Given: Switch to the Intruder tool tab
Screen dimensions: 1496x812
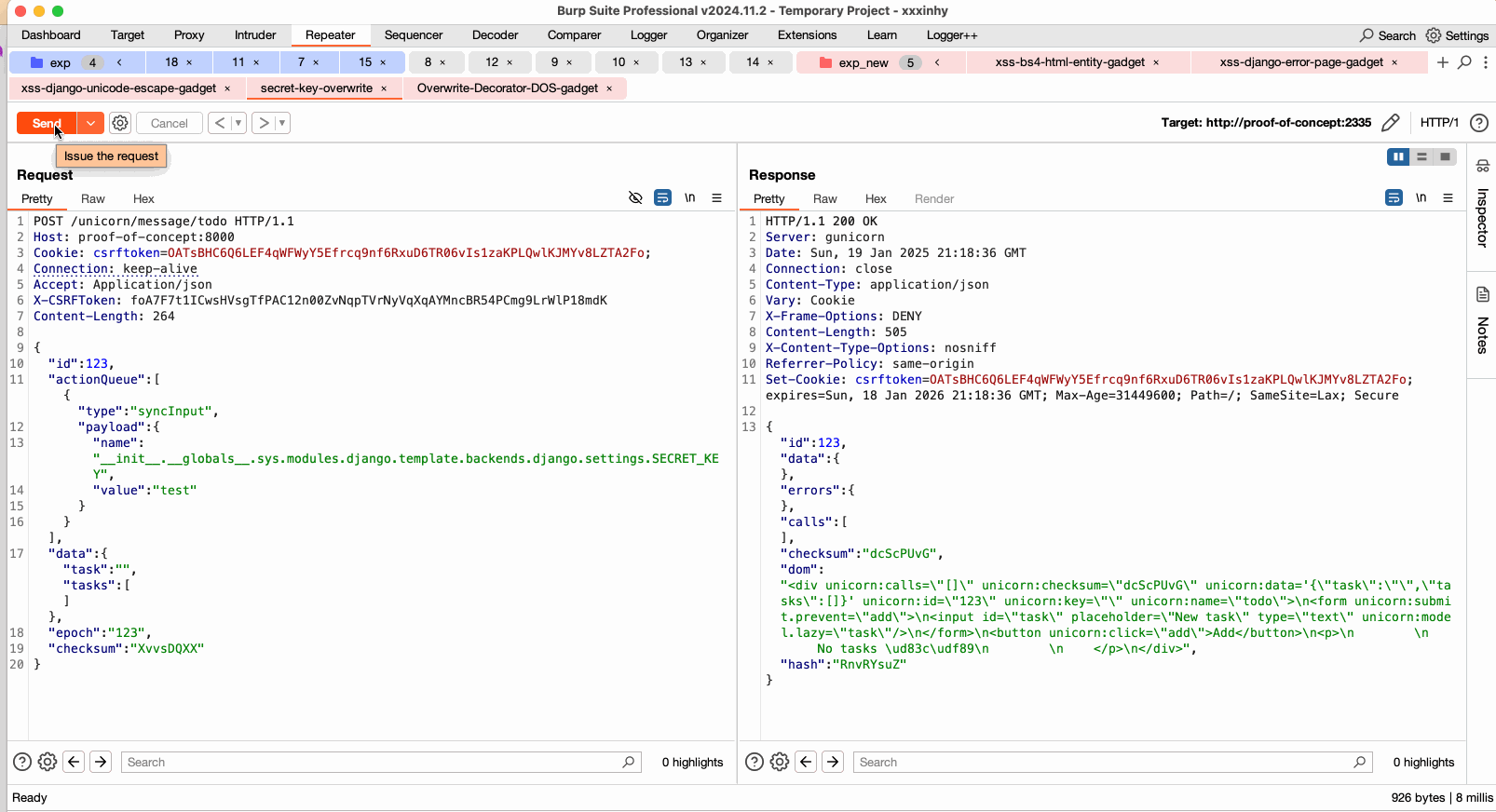Looking at the screenshot, I should pyautogui.click(x=255, y=35).
